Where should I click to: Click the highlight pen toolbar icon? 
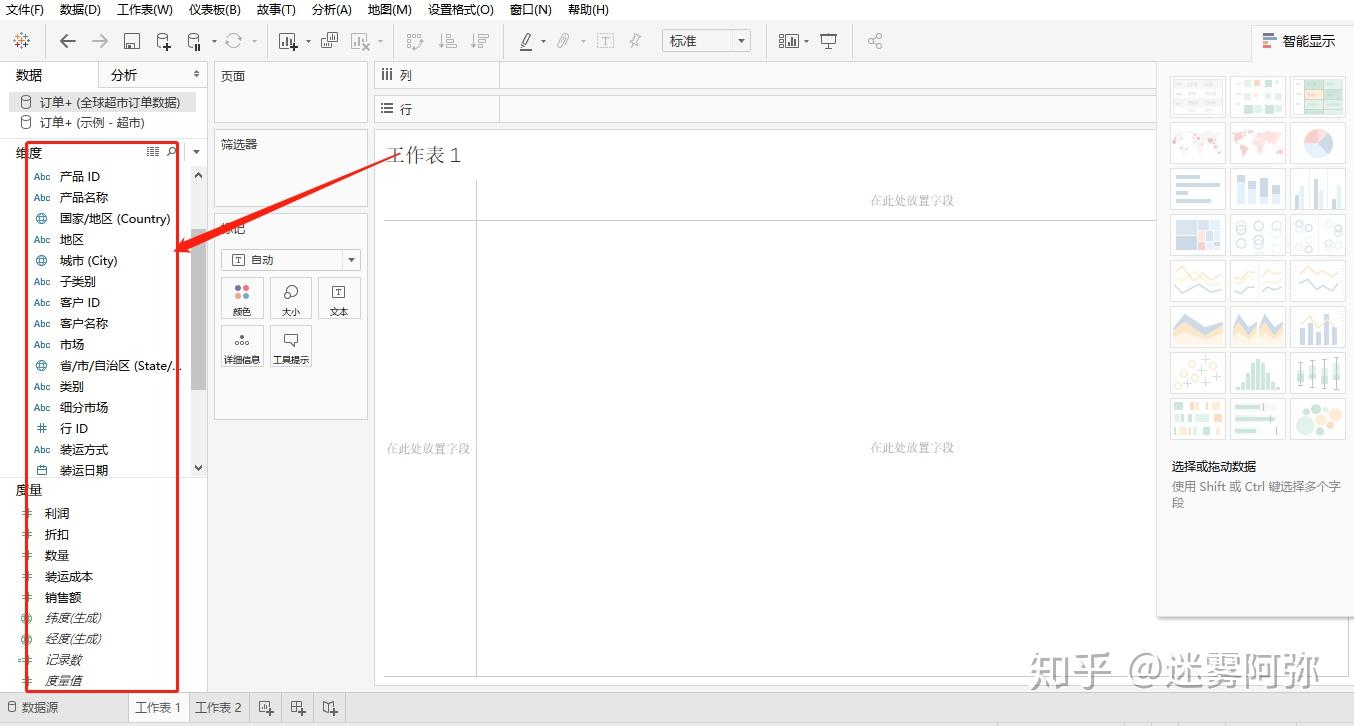click(526, 41)
